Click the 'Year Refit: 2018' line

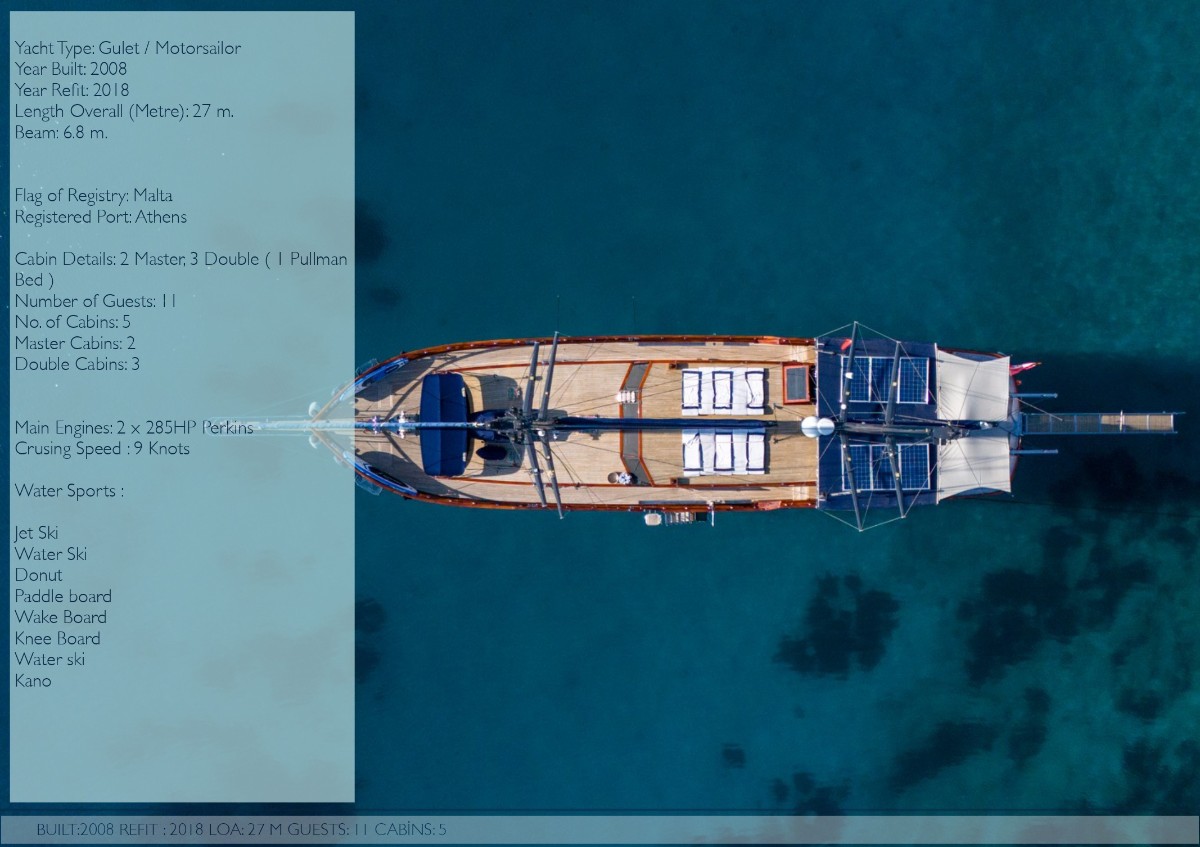[71, 90]
